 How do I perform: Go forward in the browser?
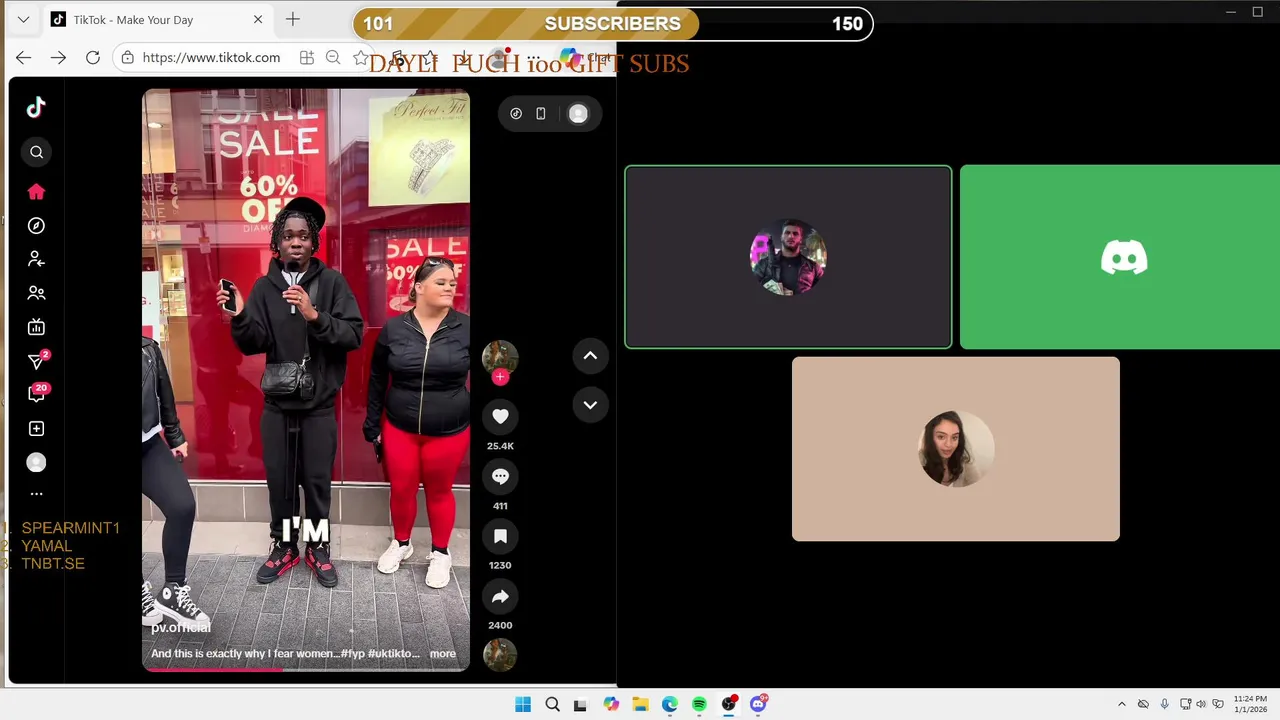click(x=58, y=58)
